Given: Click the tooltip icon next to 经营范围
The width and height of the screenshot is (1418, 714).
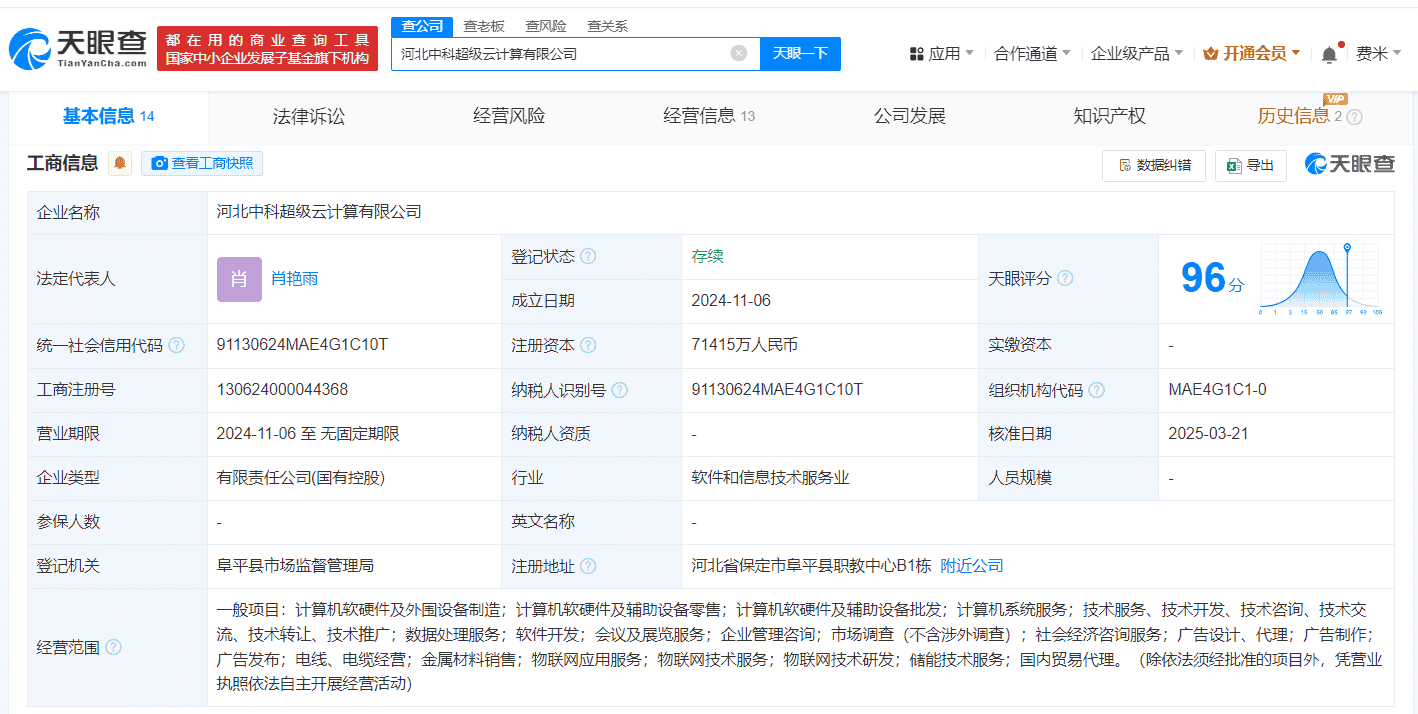Looking at the screenshot, I should pos(114,647).
